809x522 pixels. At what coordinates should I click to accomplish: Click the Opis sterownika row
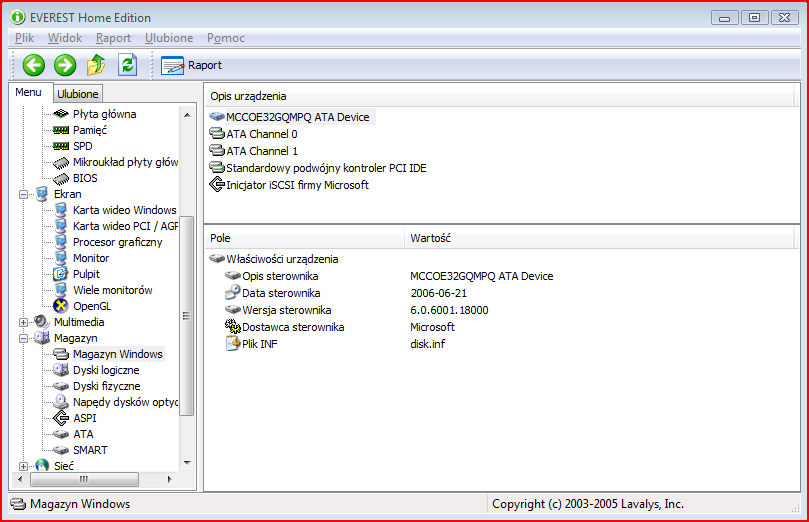[x=389, y=276]
